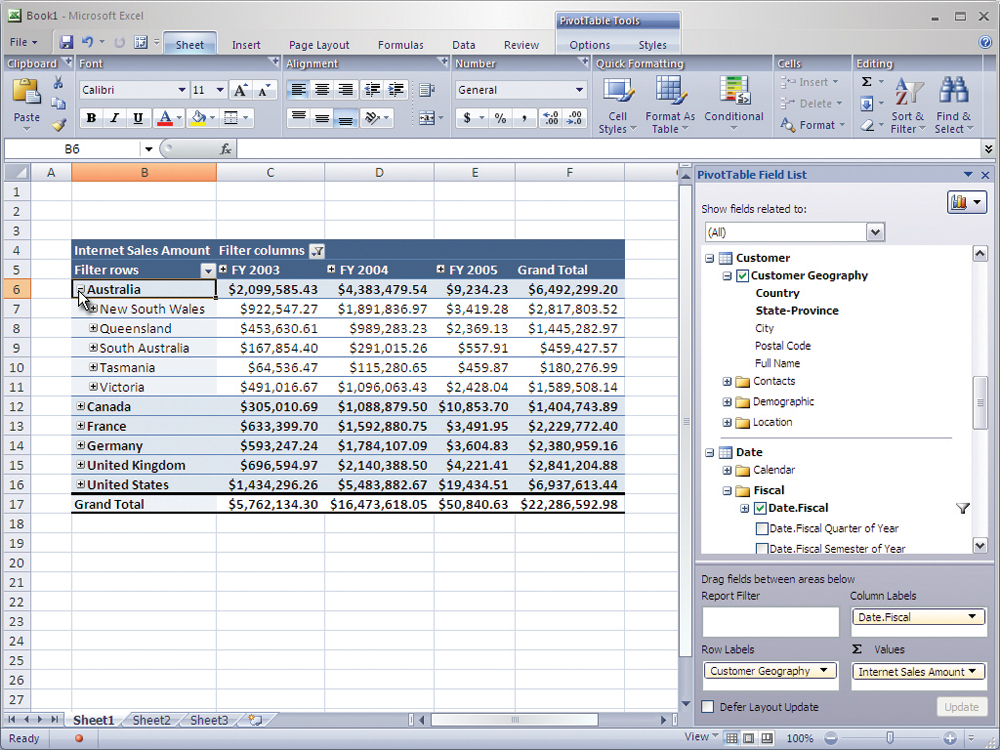
Task: Open Format As Table gallery
Action: click(670, 105)
